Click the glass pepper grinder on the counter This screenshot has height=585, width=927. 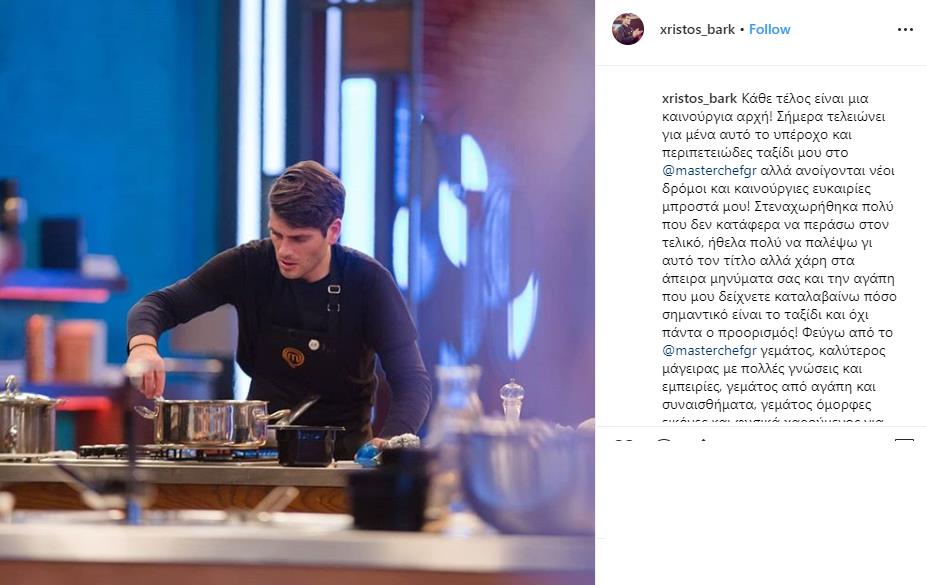pyautogui.click(x=511, y=401)
